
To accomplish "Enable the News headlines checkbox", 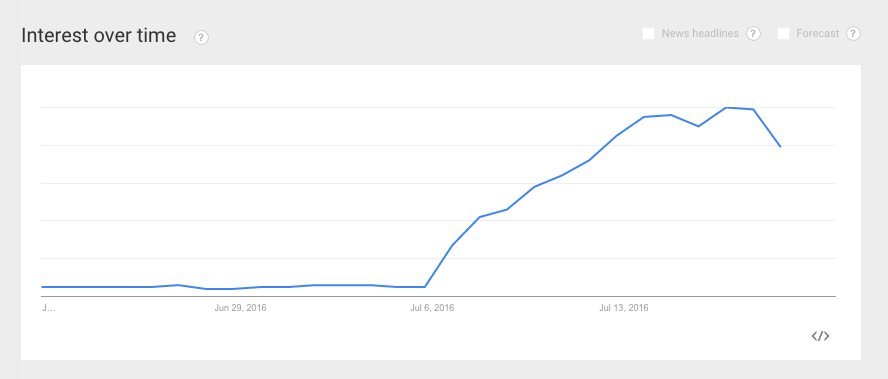I will (648, 33).
